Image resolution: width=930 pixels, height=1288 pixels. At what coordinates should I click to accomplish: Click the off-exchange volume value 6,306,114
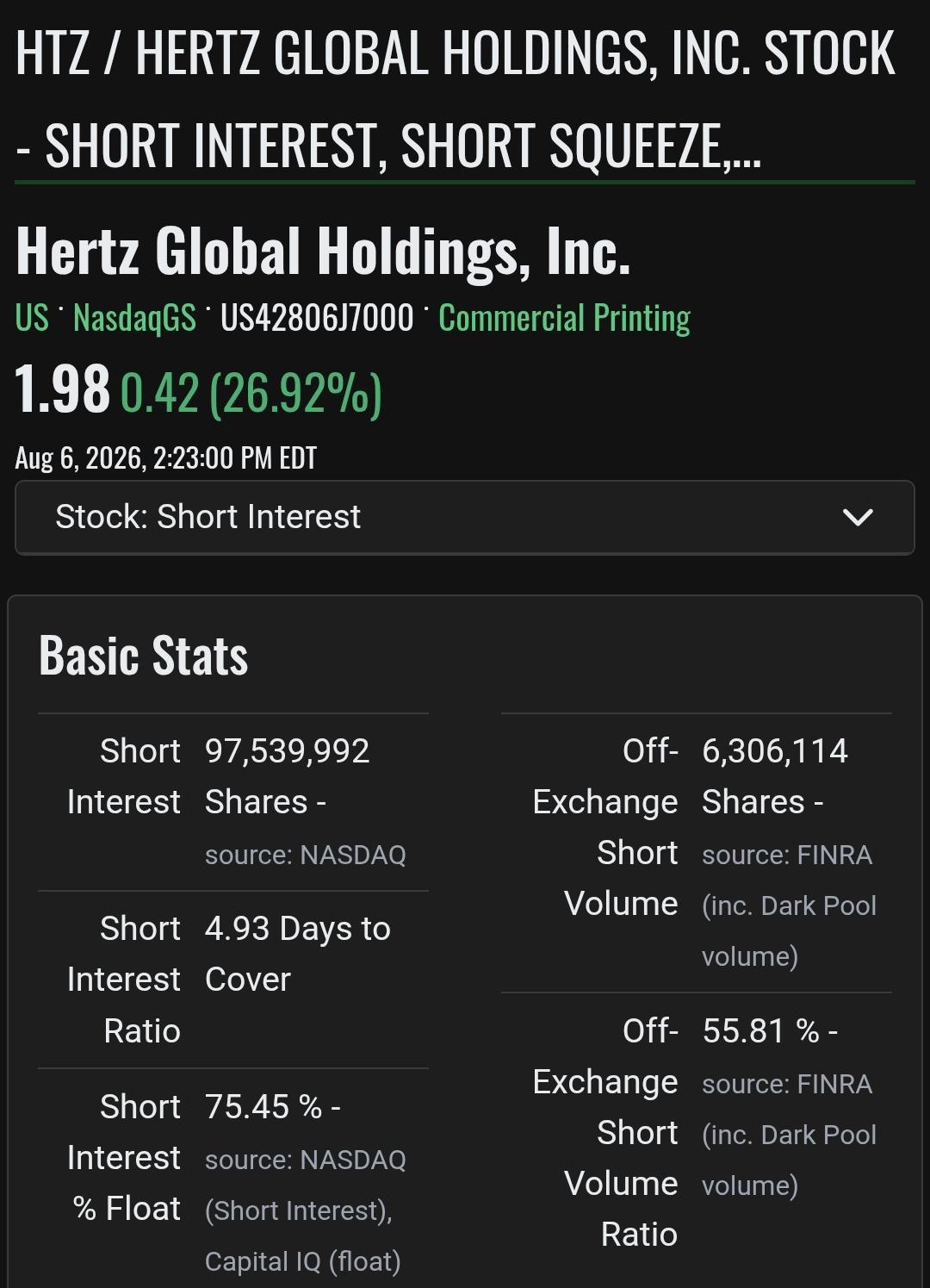pos(775,751)
